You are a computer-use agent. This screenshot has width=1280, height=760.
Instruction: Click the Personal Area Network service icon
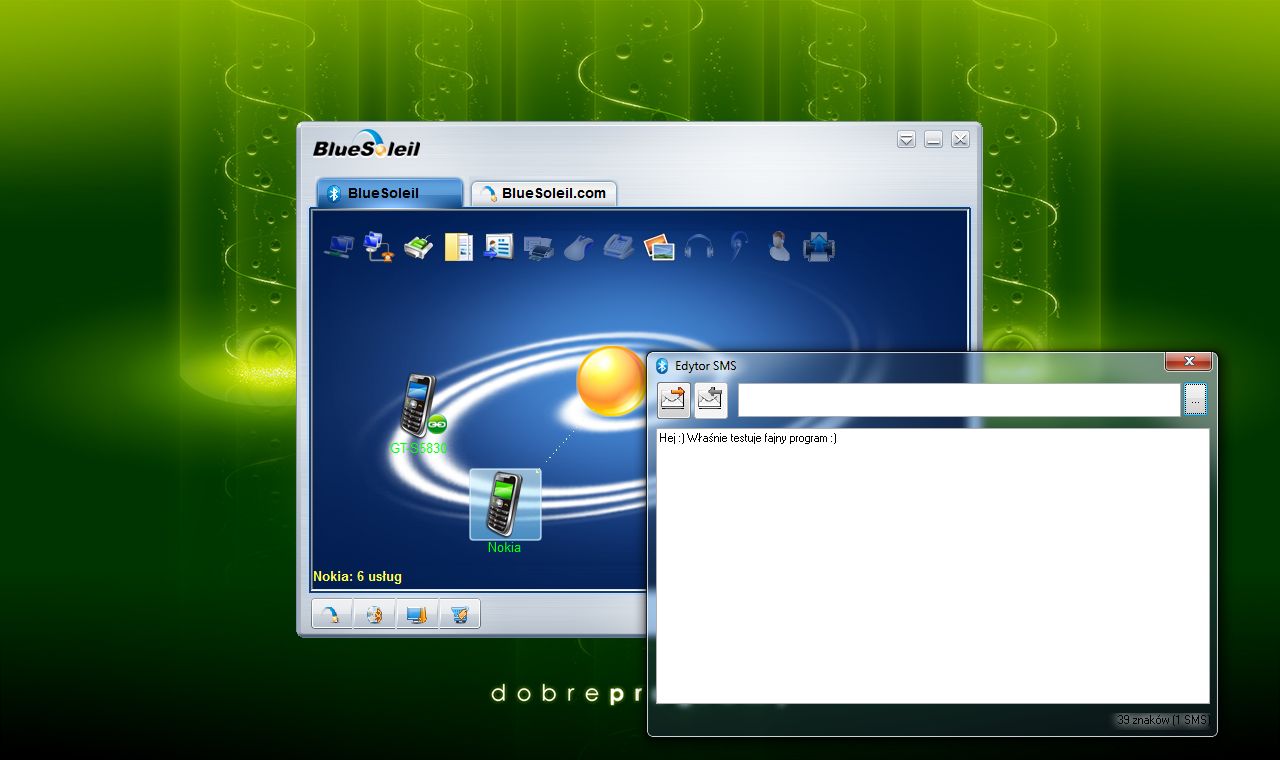339,246
